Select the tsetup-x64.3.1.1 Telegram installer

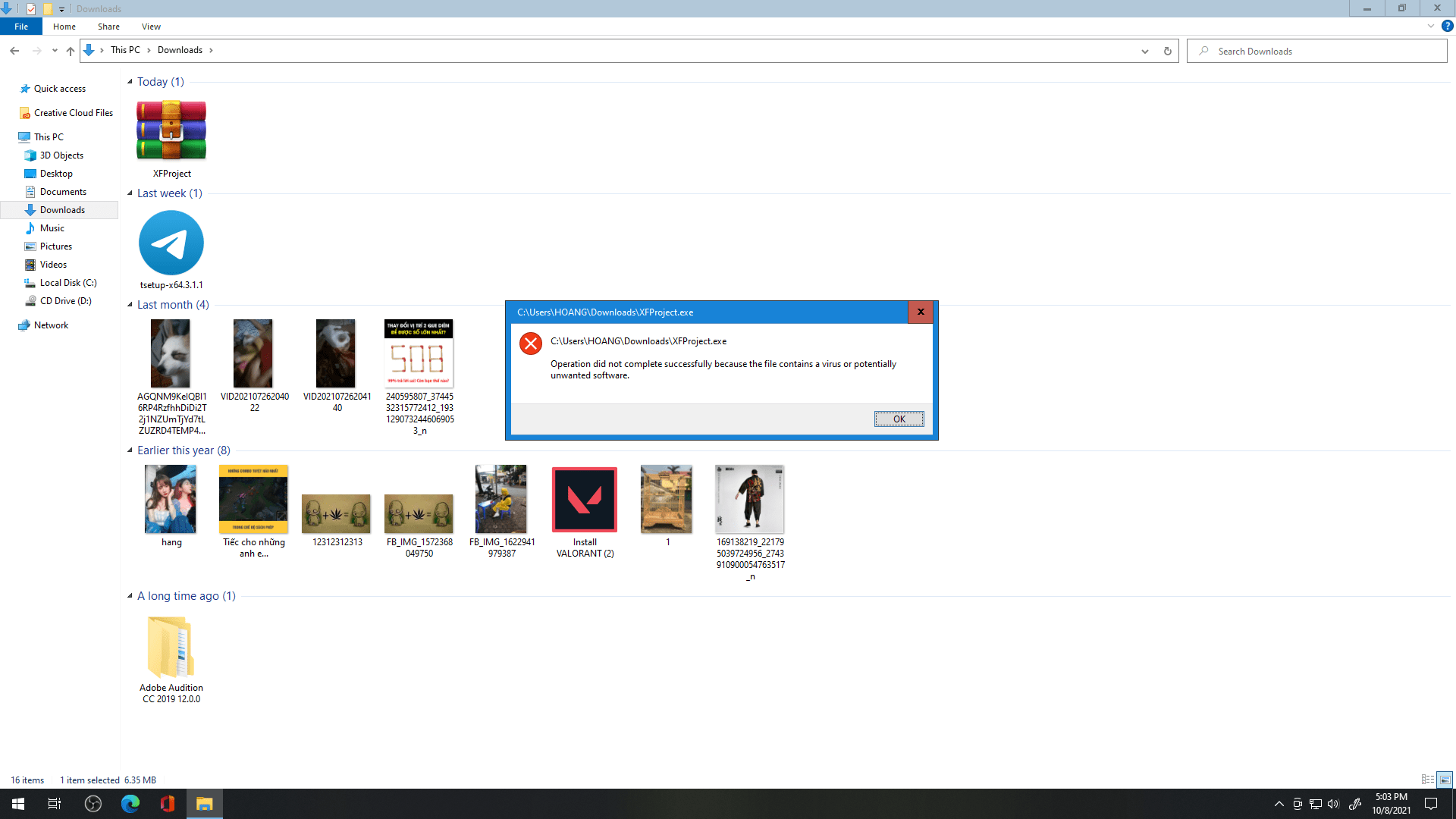coord(171,243)
